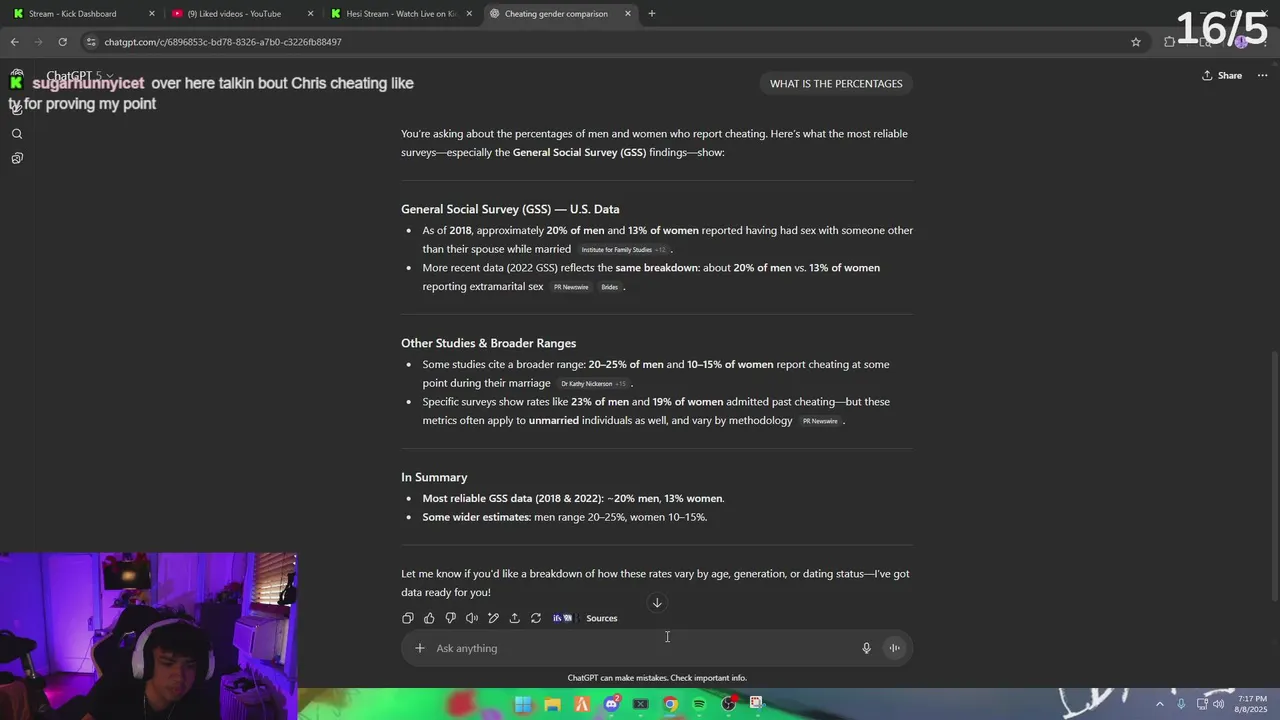Focus the Ask anything input field
Screen dimensions: 1280x720
click(x=640, y=648)
